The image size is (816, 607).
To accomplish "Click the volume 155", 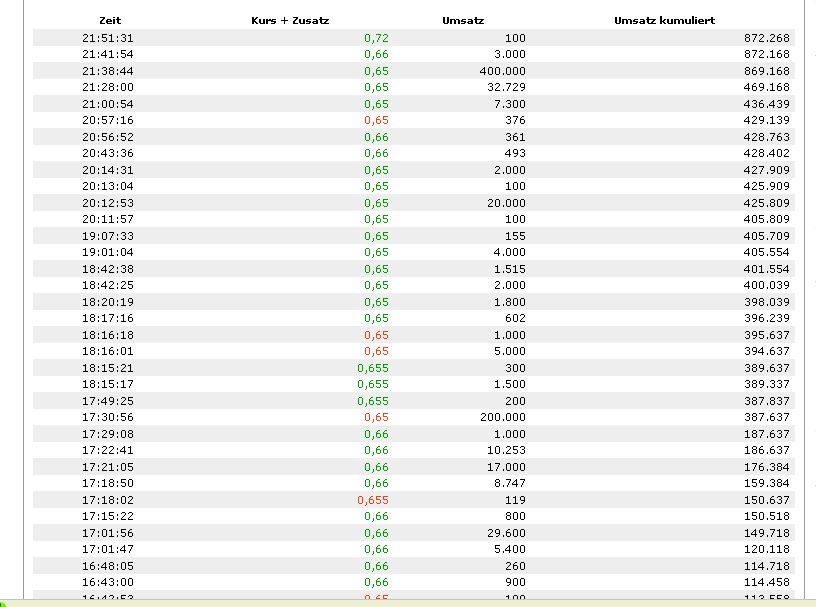I will pos(515,236).
